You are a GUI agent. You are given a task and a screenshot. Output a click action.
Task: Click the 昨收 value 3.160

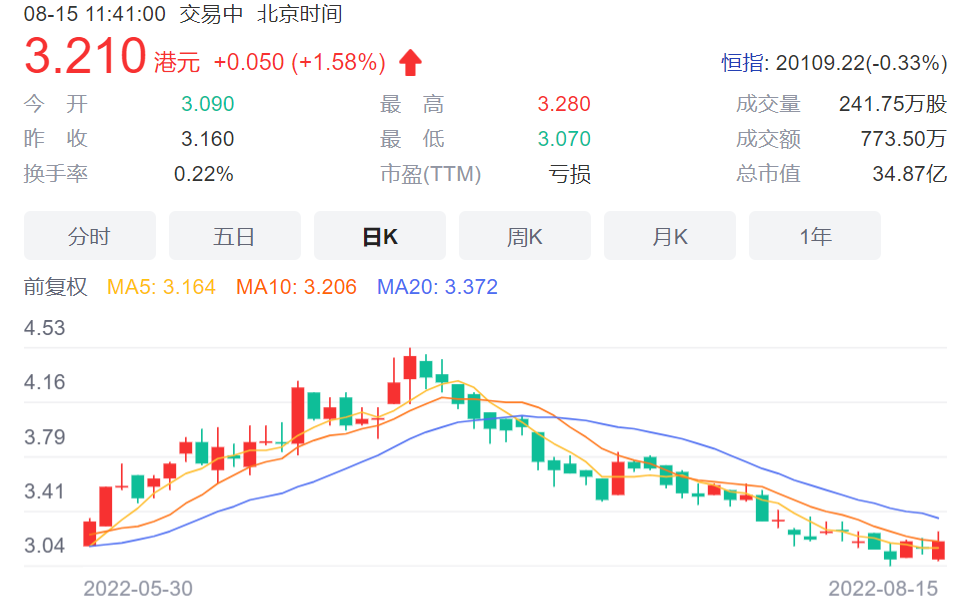207,138
